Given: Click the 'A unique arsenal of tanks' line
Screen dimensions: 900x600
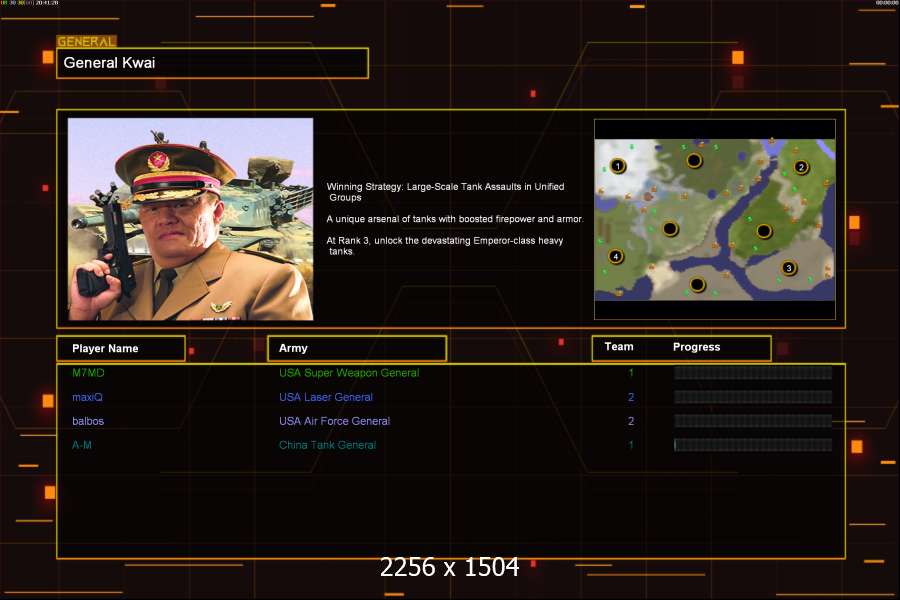Looking at the screenshot, I should (x=455, y=219).
